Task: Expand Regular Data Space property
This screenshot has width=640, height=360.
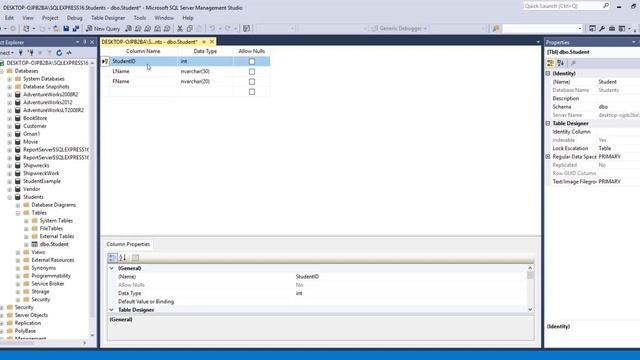Action: click(x=548, y=157)
